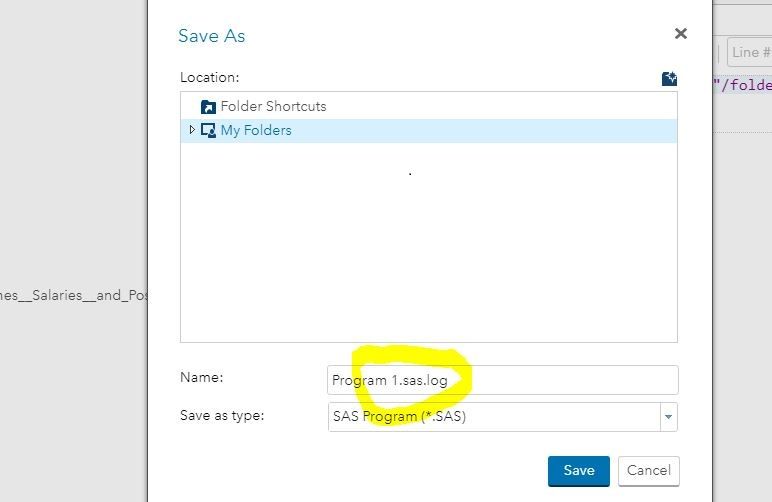This screenshot has width=772, height=502.
Task: Select the My Folders entry label
Action: [x=256, y=130]
